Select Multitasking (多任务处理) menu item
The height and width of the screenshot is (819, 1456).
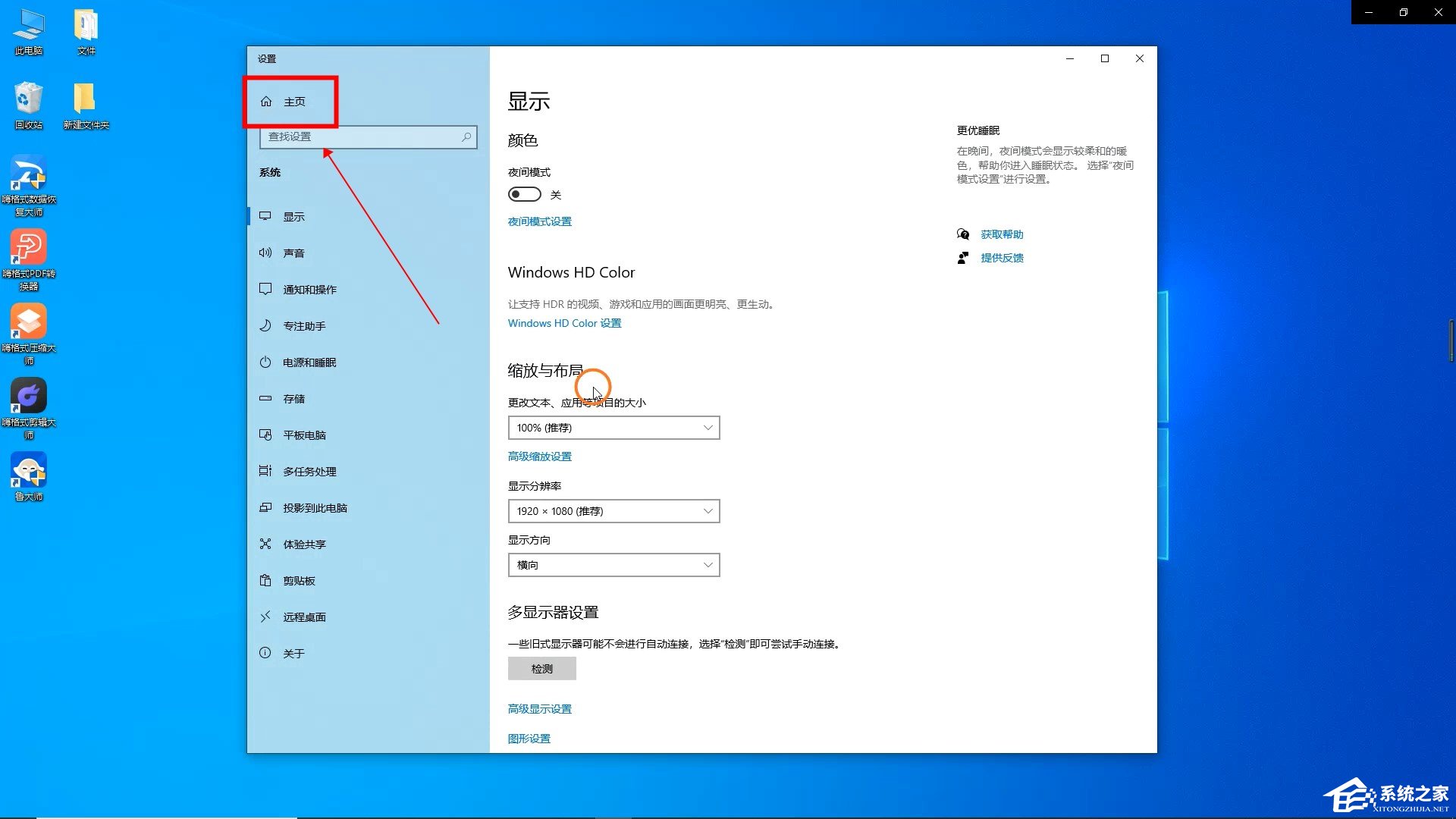point(309,472)
